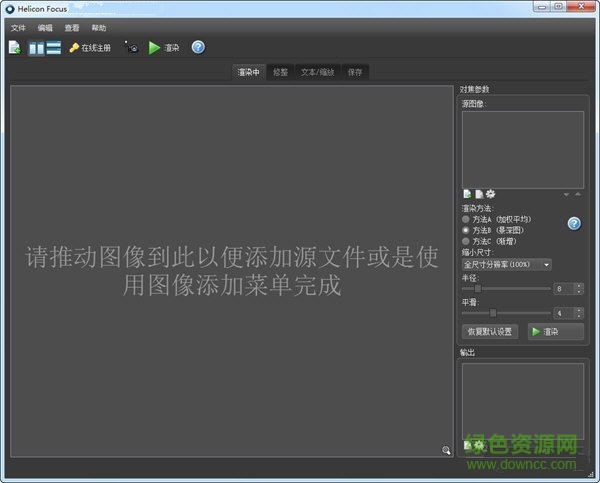Image resolution: width=600 pixels, height=483 pixels.
Task: Click the 渲染 button in parameters panel
Action: [x=555, y=331]
